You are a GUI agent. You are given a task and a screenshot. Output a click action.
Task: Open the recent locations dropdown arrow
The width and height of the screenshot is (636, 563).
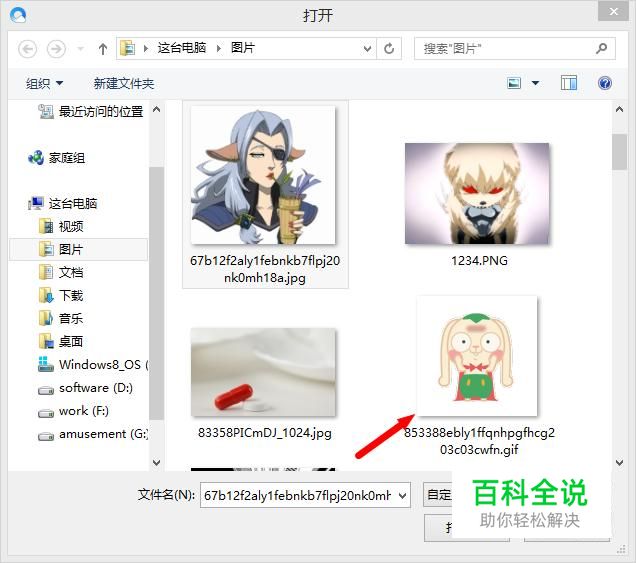click(81, 49)
